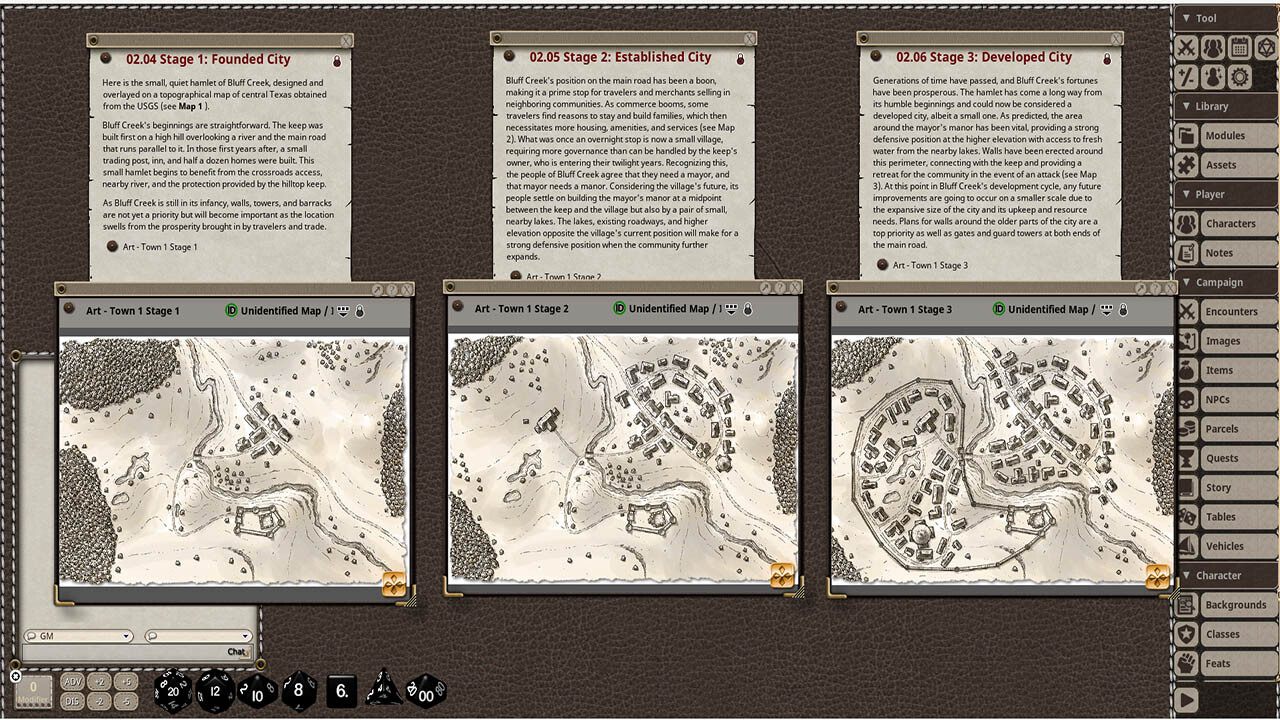Open the Party Sheet icon in Tool panel
This screenshot has height=720, width=1280.
[x=1213, y=47]
